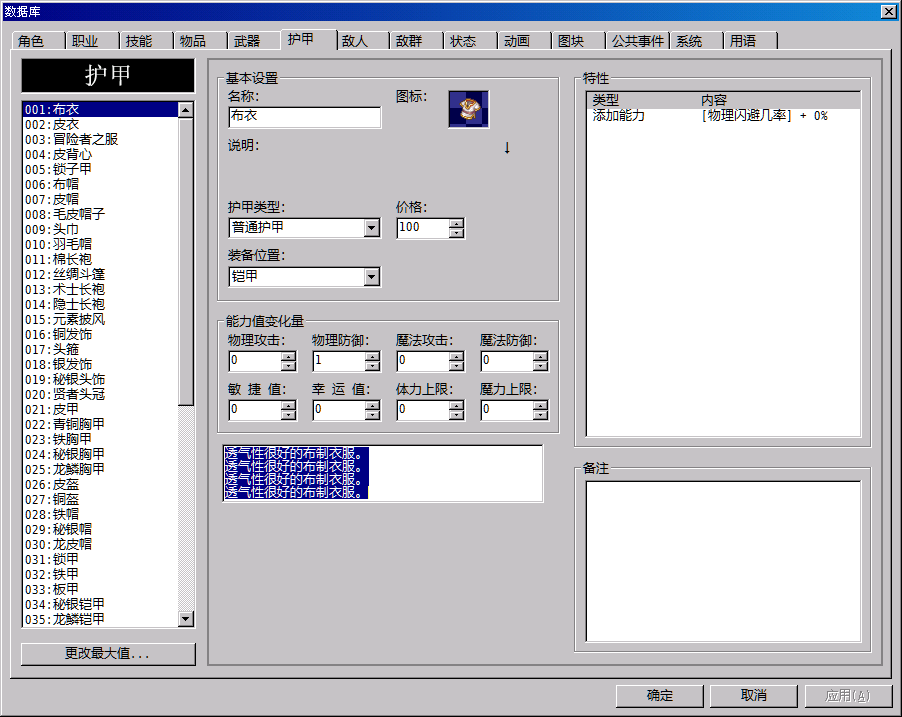Image resolution: width=902 pixels, height=717 pixels.
Task: Increase 物理攻击 with the up spinner
Action: (x=289, y=357)
